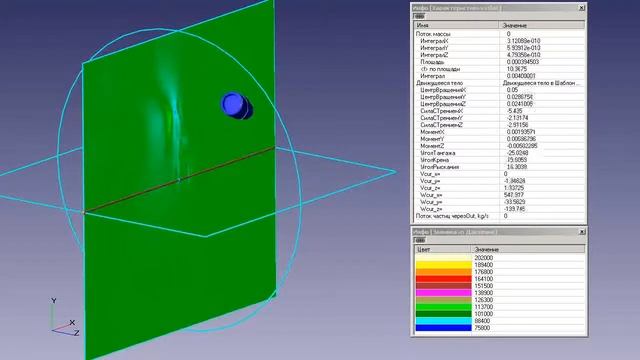The width and height of the screenshot is (640, 360).
Task: Select the 'ИнтегралY' row
Action: tap(499, 48)
